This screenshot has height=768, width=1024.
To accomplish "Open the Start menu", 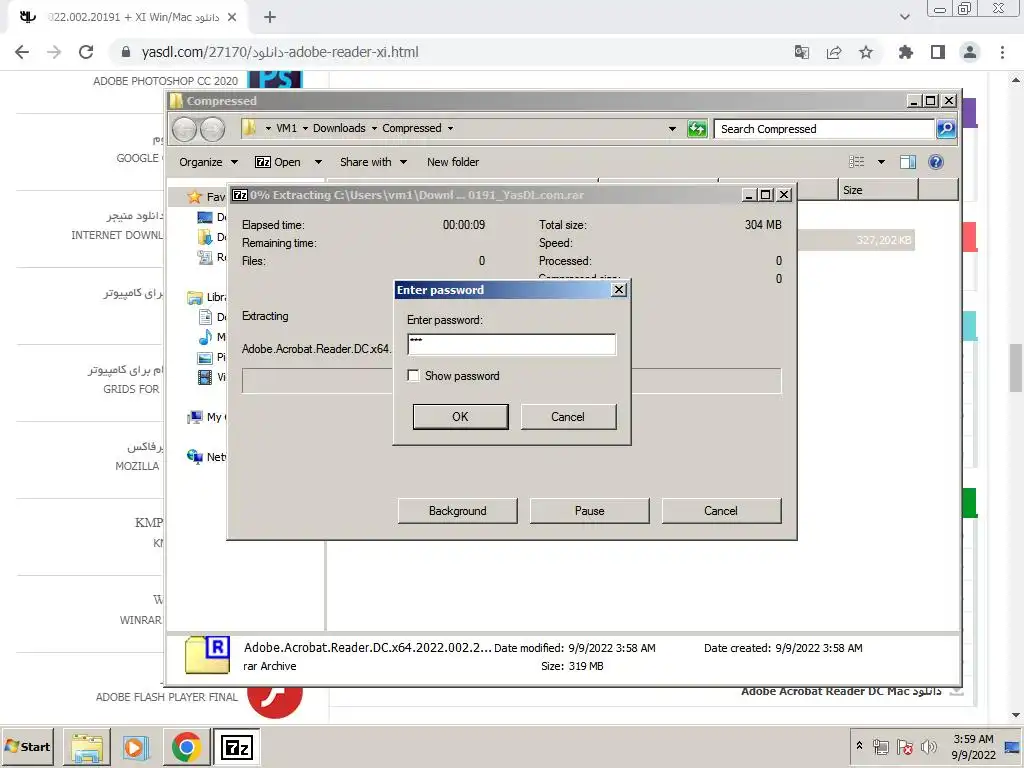I will pos(27,746).
